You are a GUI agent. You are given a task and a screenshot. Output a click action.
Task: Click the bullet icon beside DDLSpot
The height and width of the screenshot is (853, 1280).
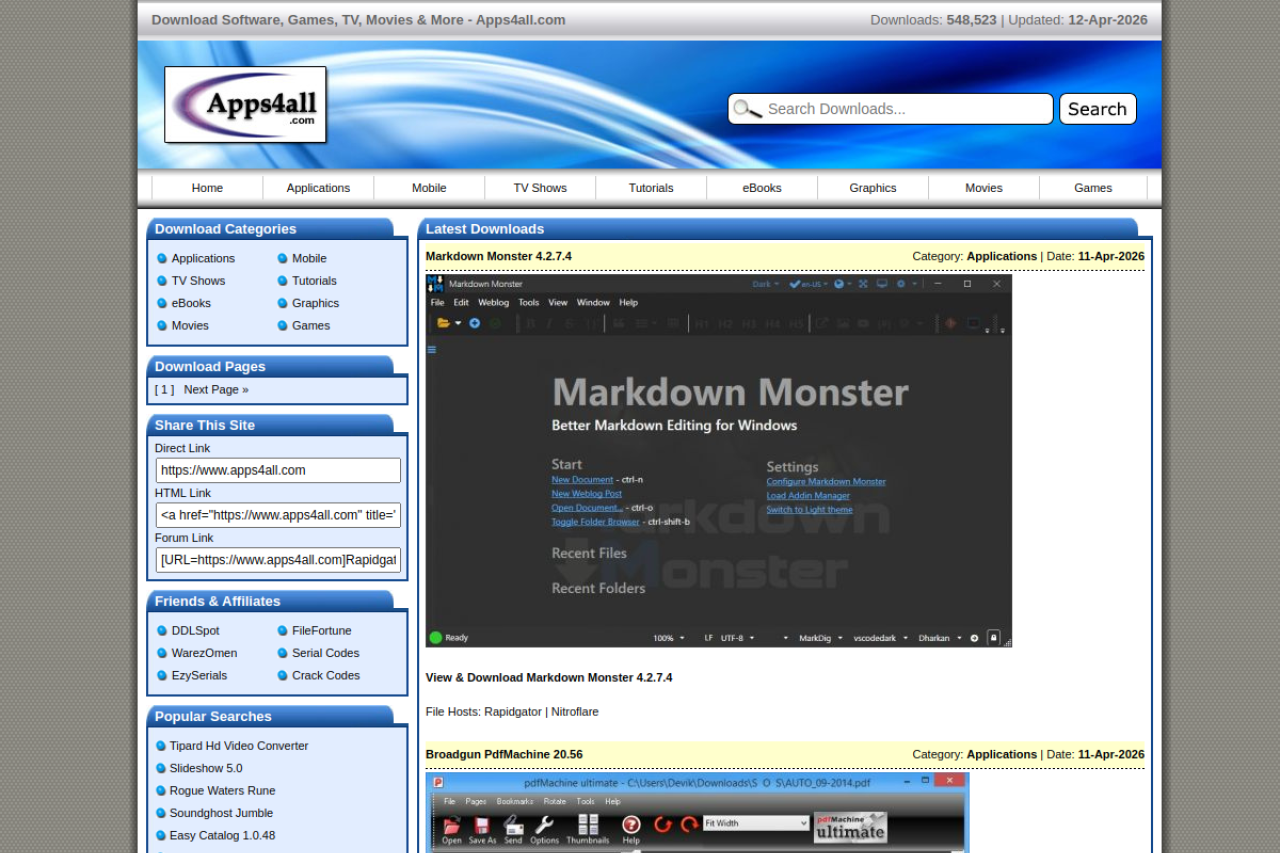(x=162, y=631)
